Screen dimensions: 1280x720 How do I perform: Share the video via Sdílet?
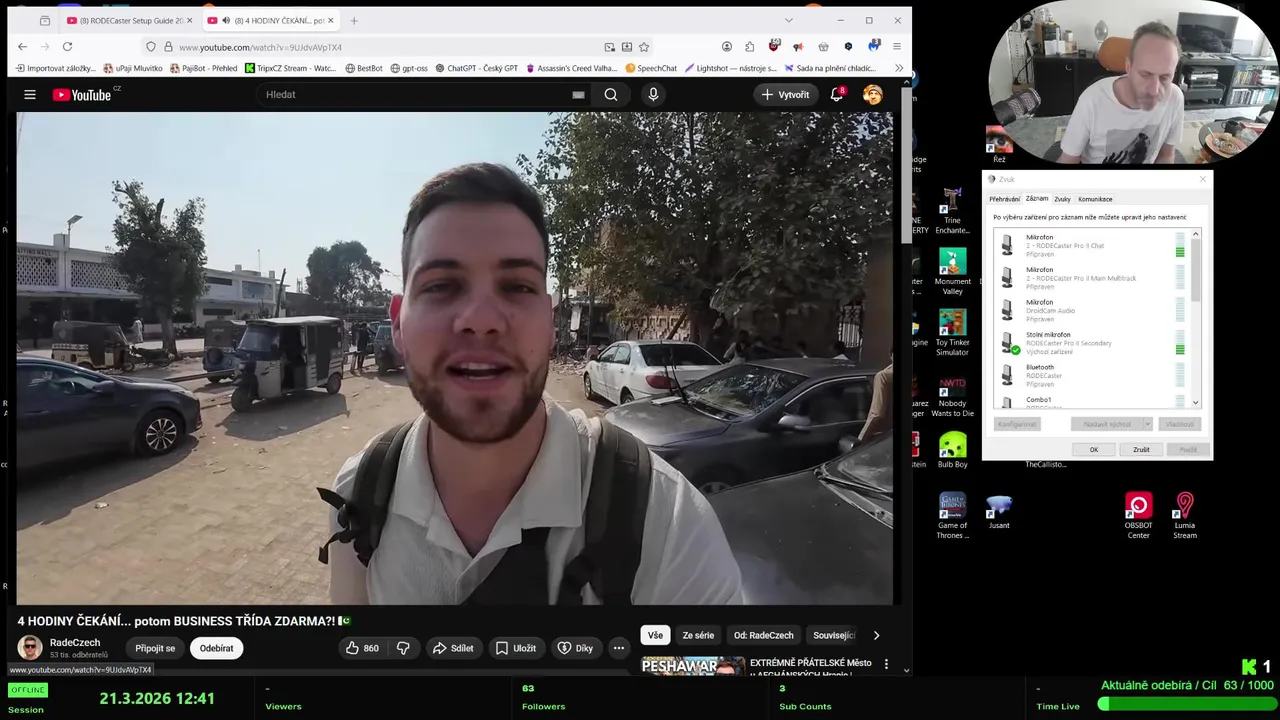click(453, 648)
